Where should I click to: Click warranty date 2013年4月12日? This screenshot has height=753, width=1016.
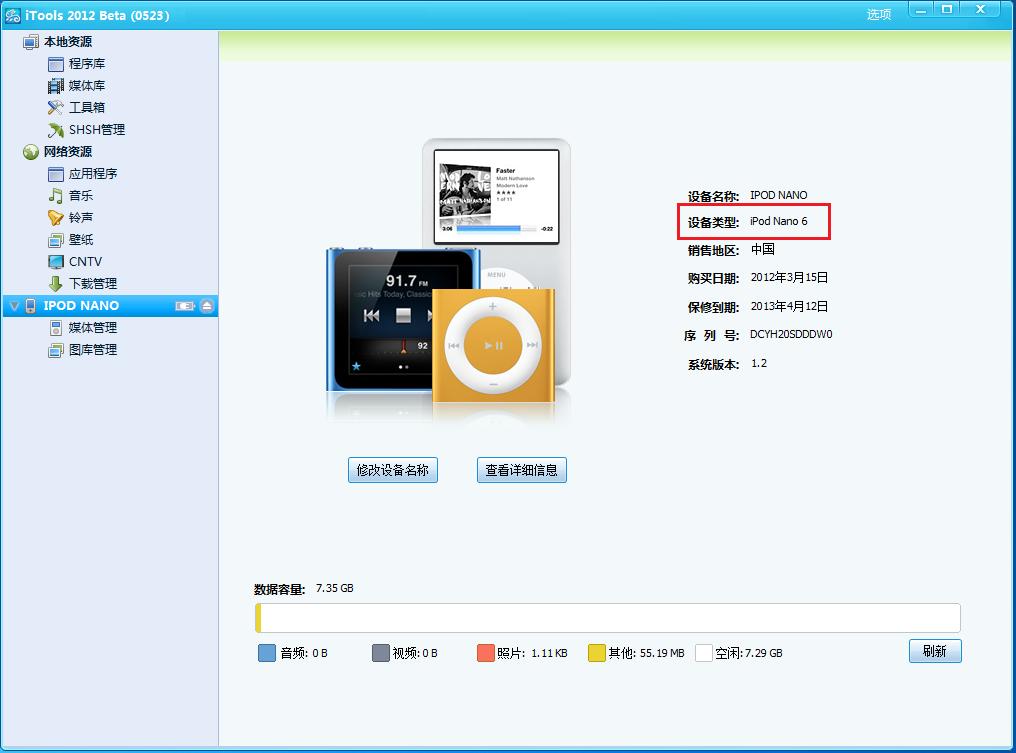[789, 307]
